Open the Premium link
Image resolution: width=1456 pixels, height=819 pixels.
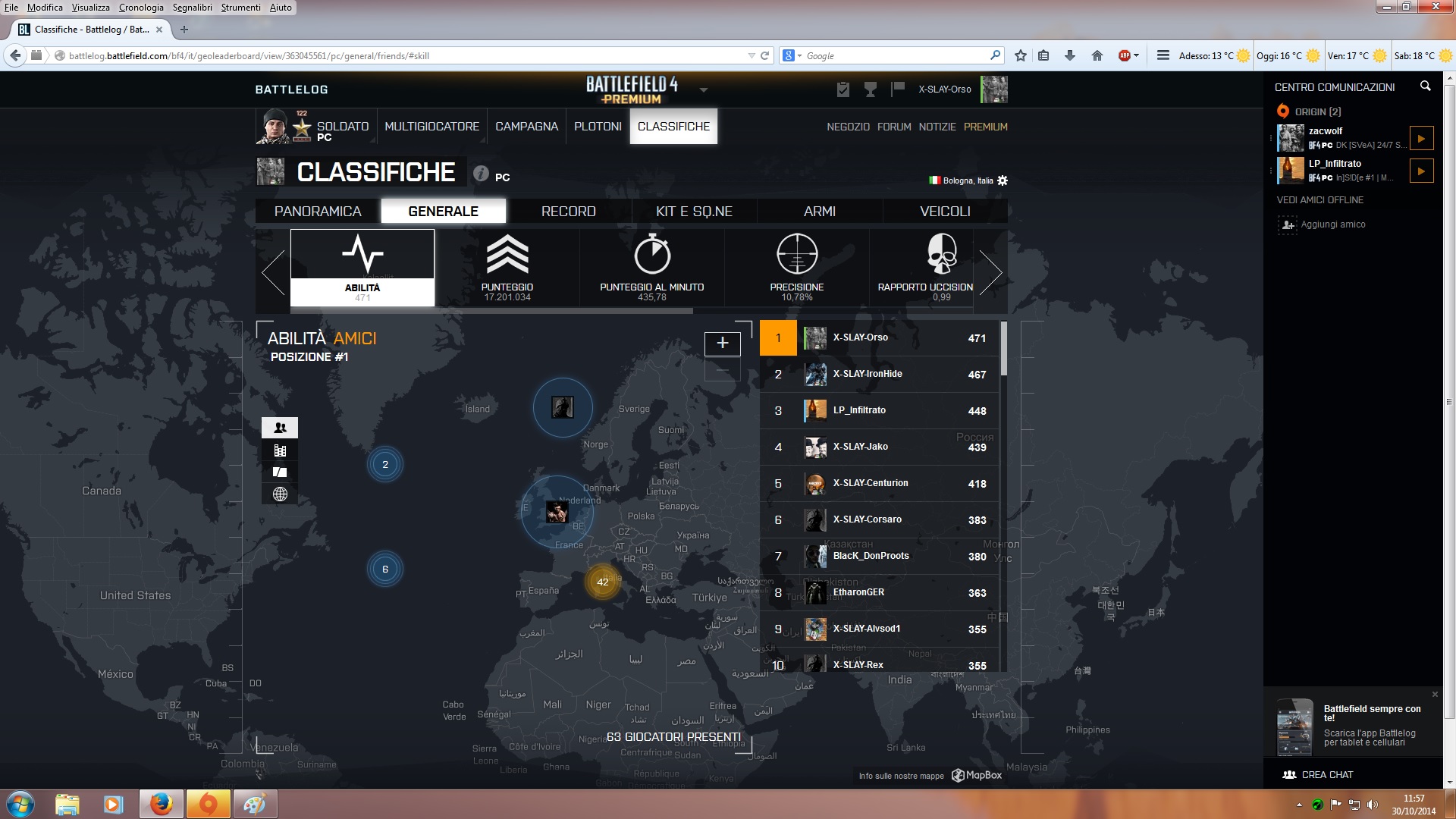point(985,127)
